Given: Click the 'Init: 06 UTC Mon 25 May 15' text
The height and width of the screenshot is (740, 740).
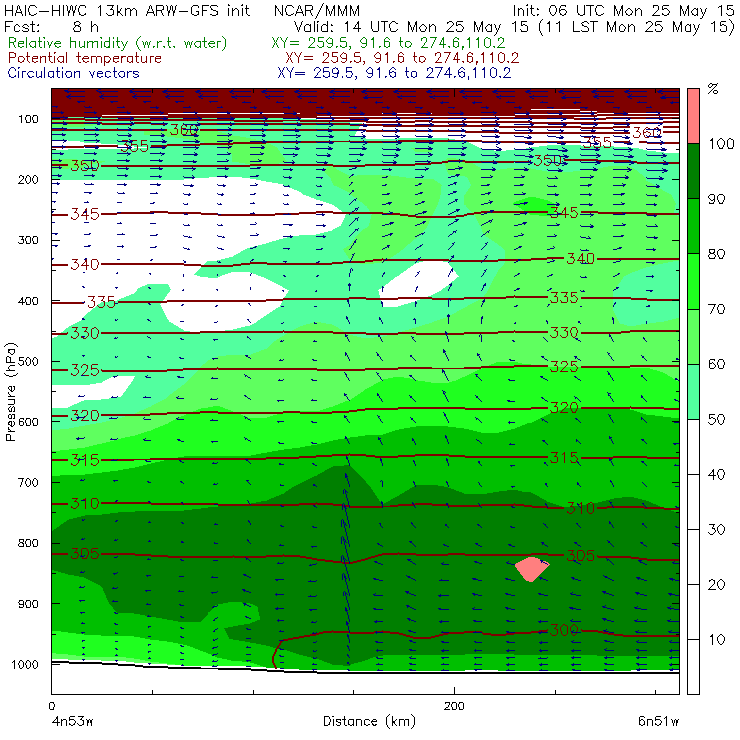Looking at the screenshot, I should (623, 10).
